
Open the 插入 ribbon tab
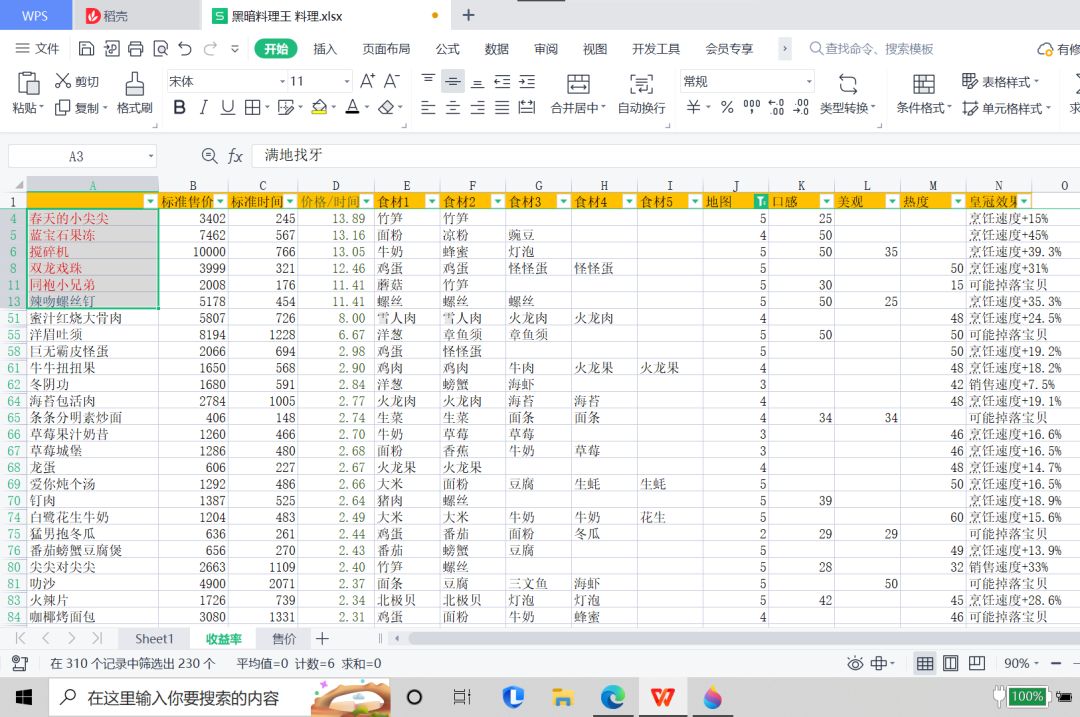tap(325, 49)
